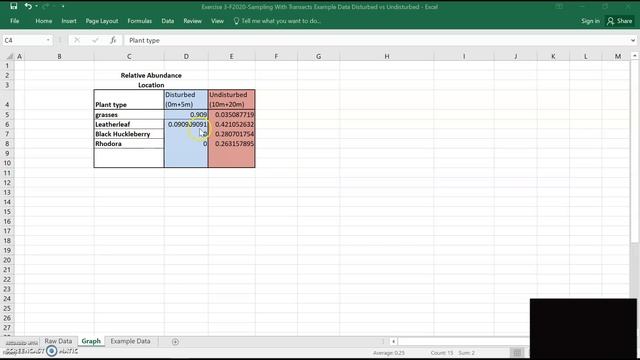Switch to the Home ribbon tab

[44, 21]
